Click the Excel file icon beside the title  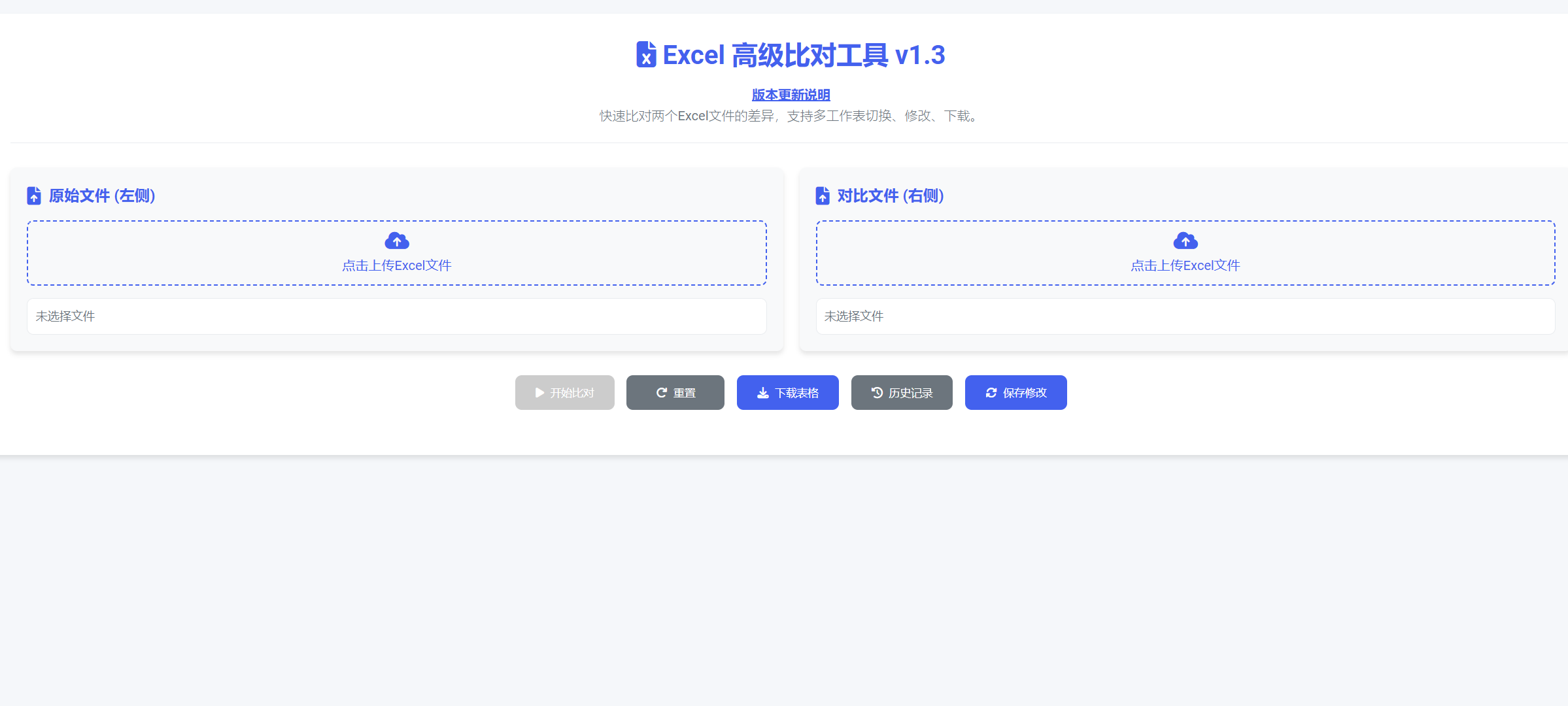click(647, 55)
